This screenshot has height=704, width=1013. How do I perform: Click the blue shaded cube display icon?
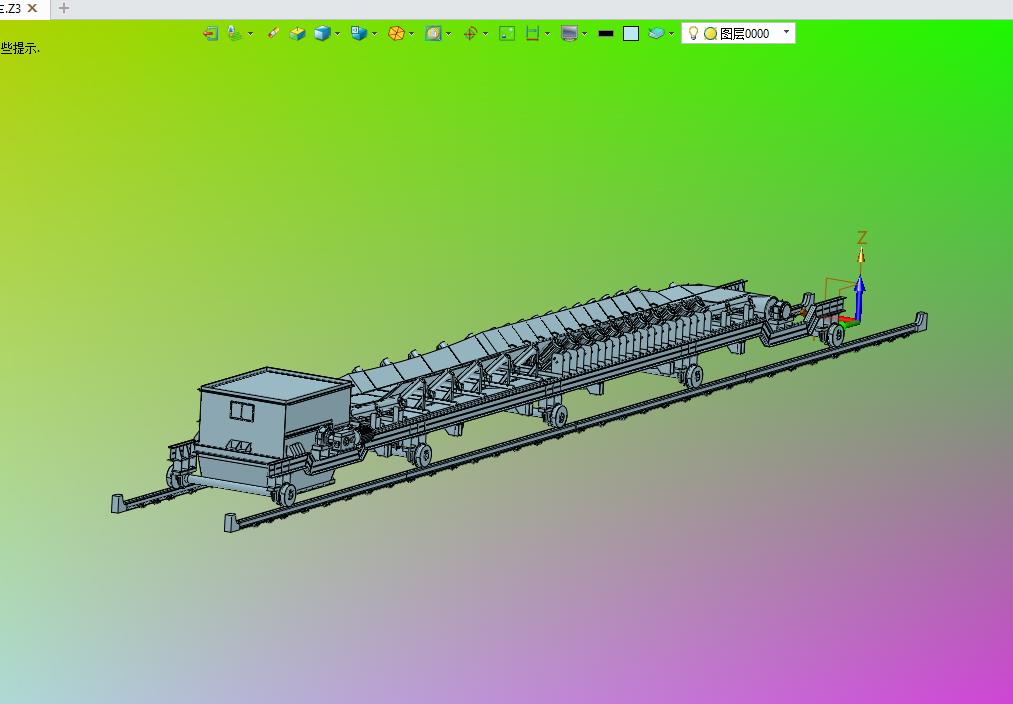(x=322, y=33)
